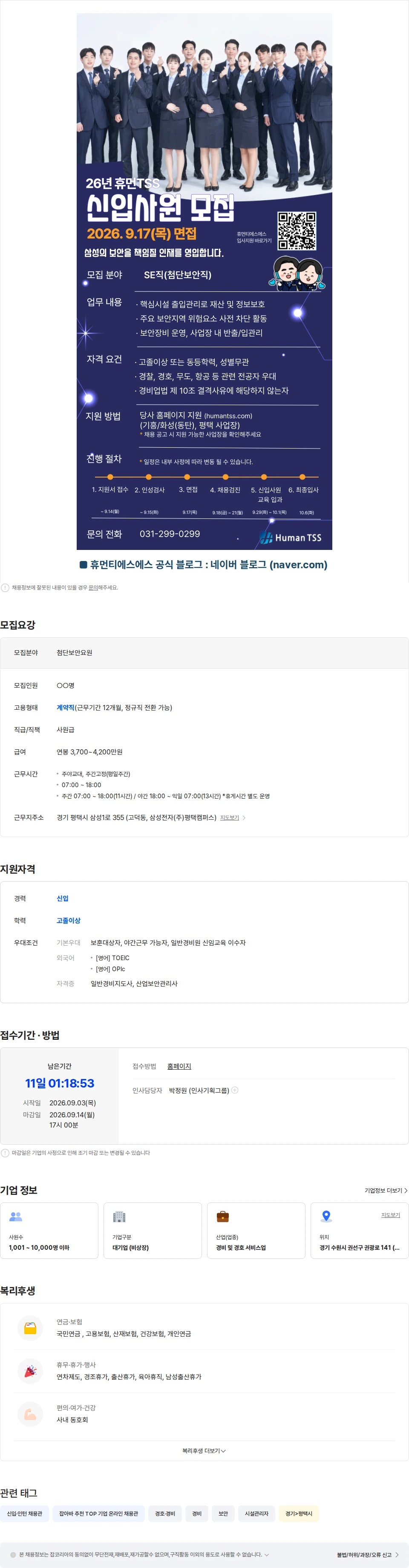Screen dimensions: 409x1568
Task: Open the 휴먼티에스에스 공식 블로그 naver link
Action: point(204,564)
